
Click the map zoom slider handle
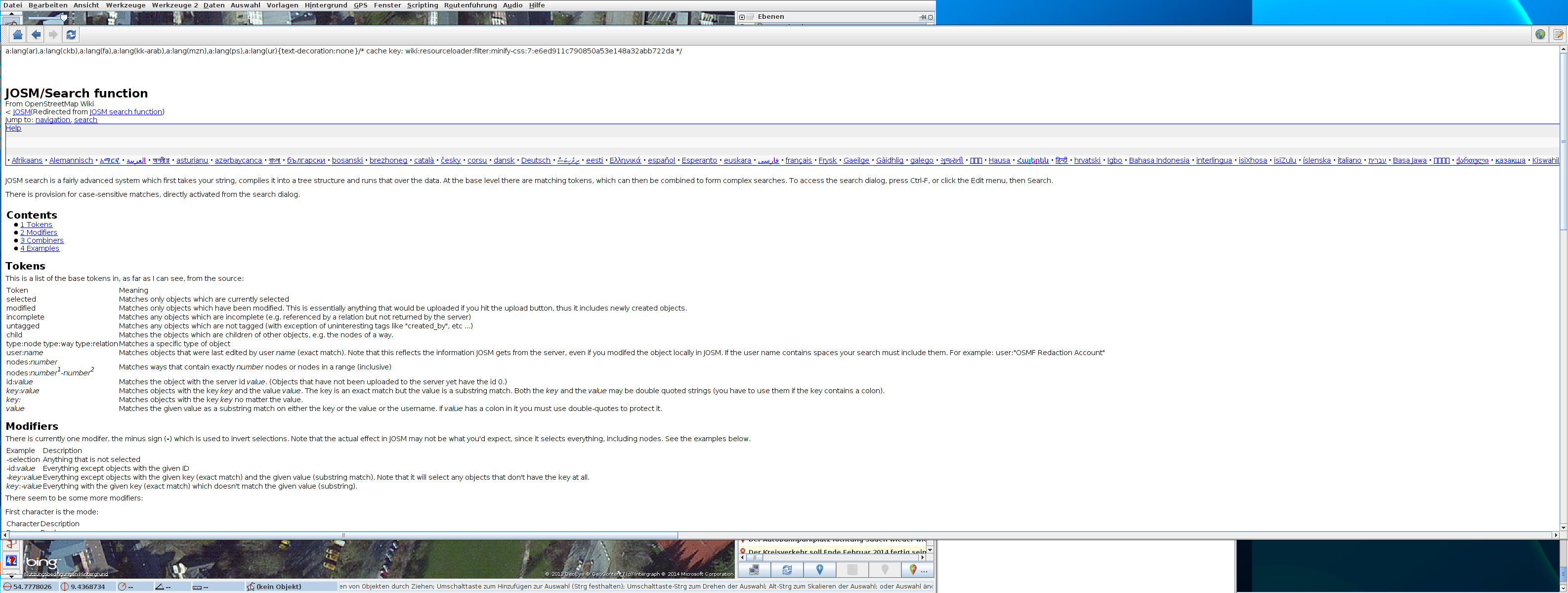[63, 17]
